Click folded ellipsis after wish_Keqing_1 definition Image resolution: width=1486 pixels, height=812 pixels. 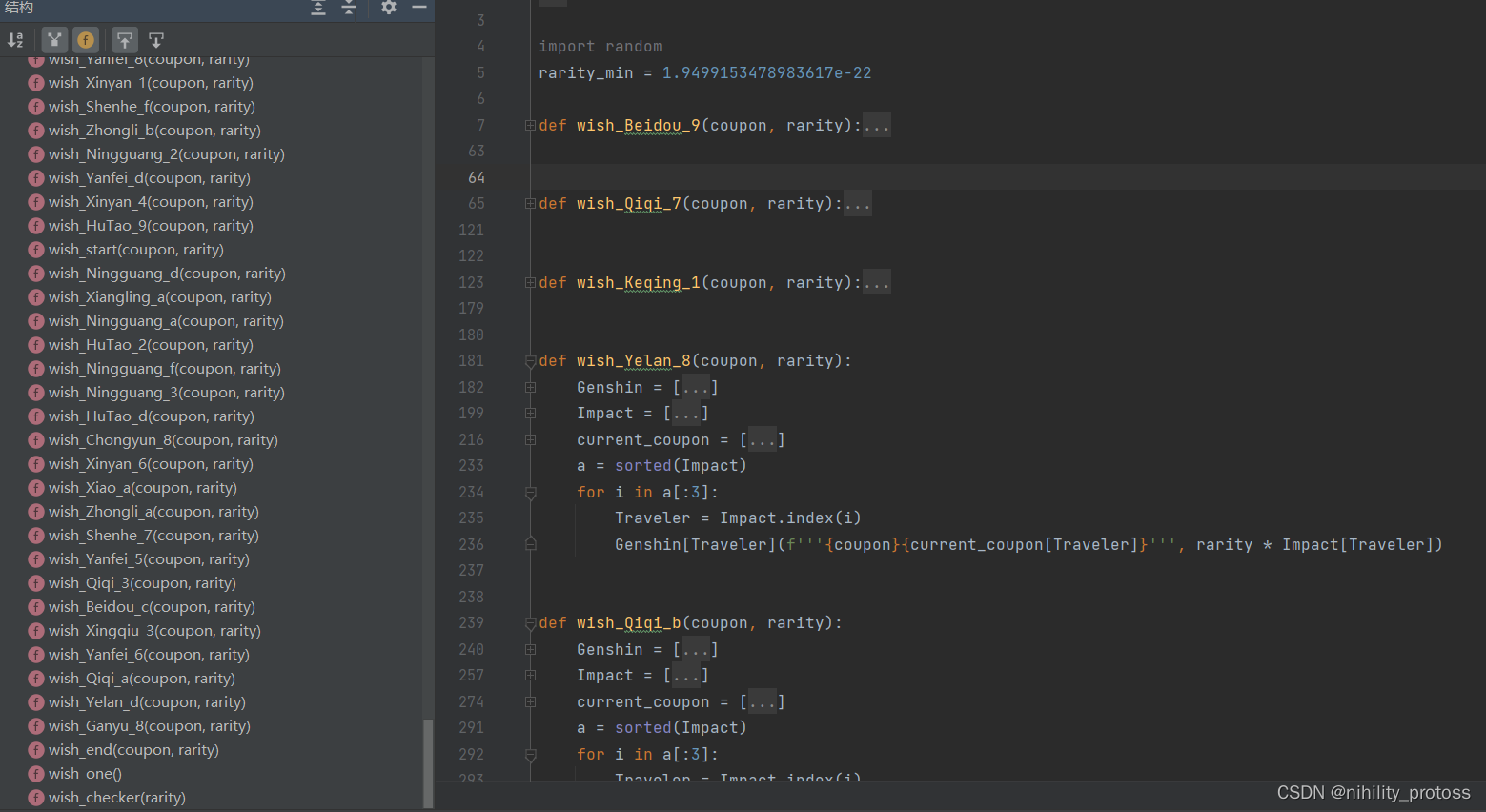pos(877,282)
